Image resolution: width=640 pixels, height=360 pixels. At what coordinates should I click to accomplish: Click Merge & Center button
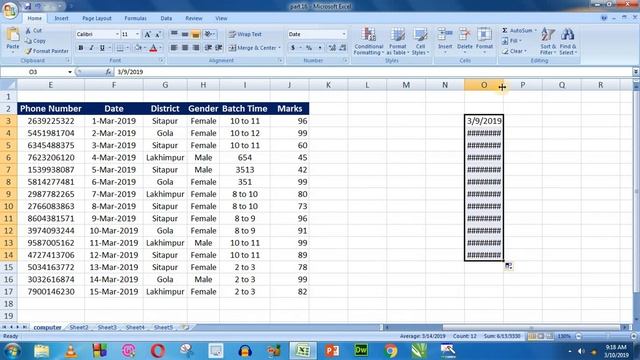coord(254,48)
